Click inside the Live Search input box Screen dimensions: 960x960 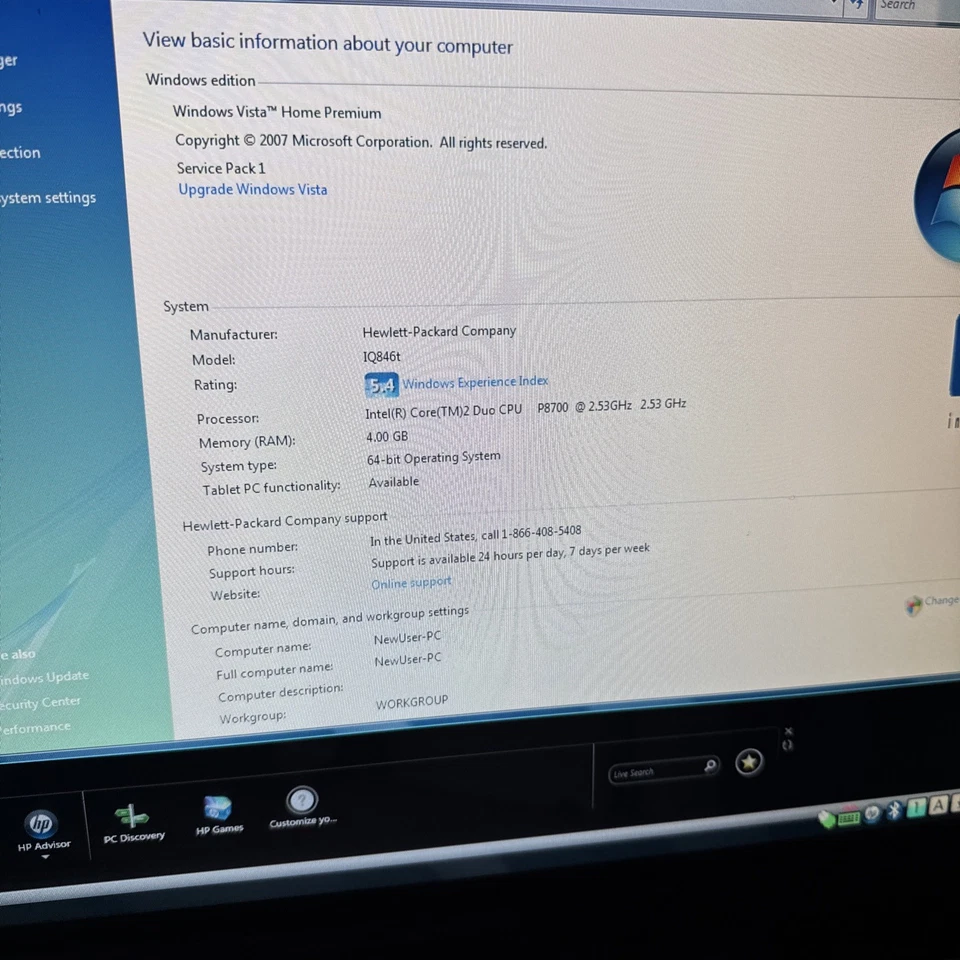point(660,770)
